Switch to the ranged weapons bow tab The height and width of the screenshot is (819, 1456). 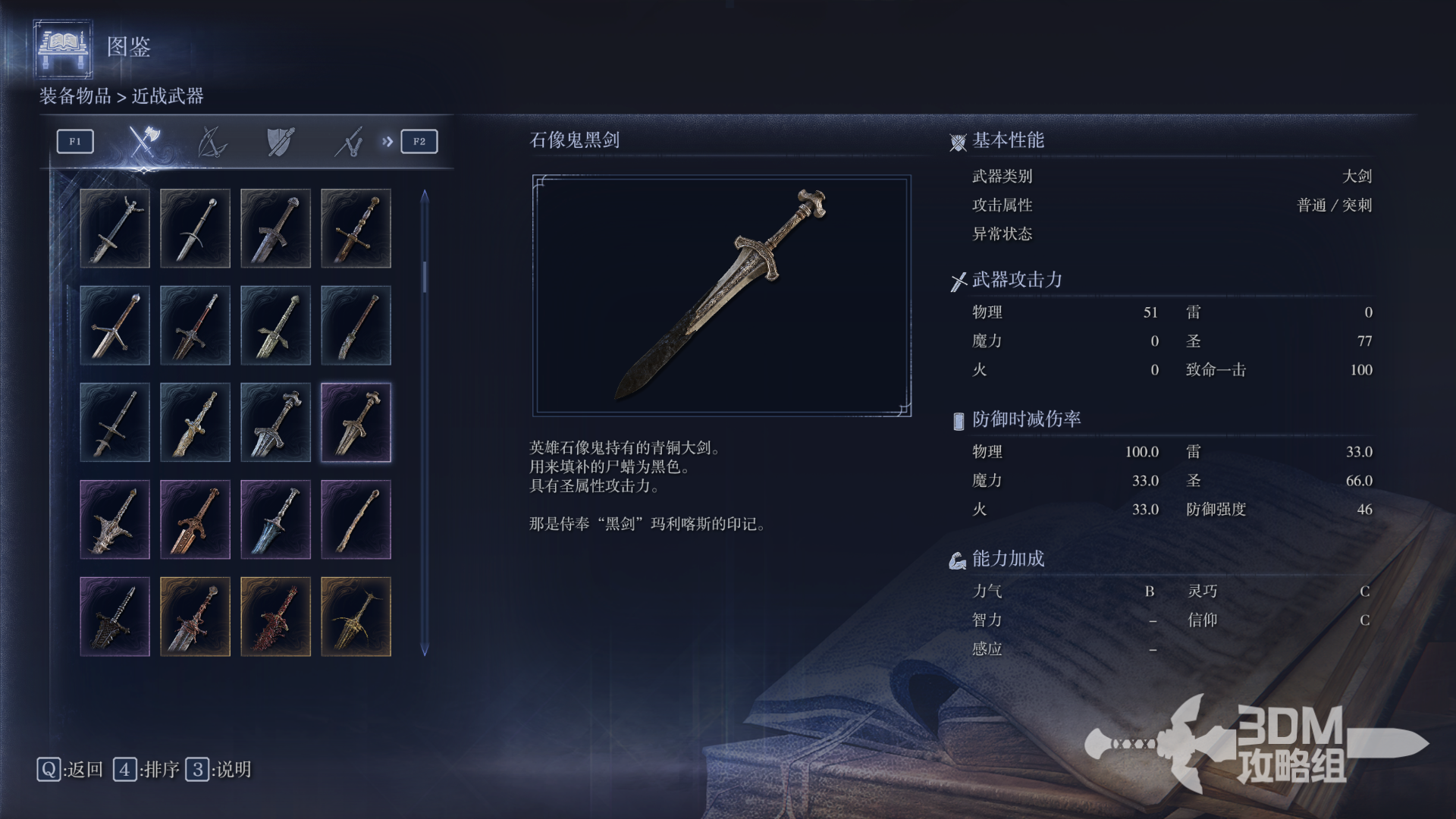pos(212,141)
